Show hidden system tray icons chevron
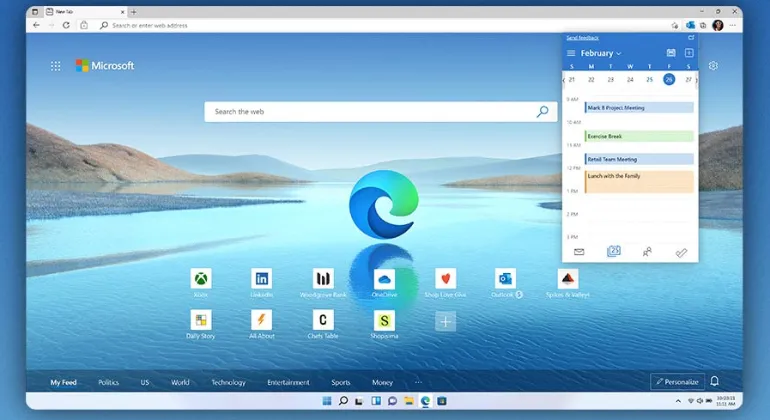Image resolution: width=770 pixels, height=420 pixels. pos(678,401)
